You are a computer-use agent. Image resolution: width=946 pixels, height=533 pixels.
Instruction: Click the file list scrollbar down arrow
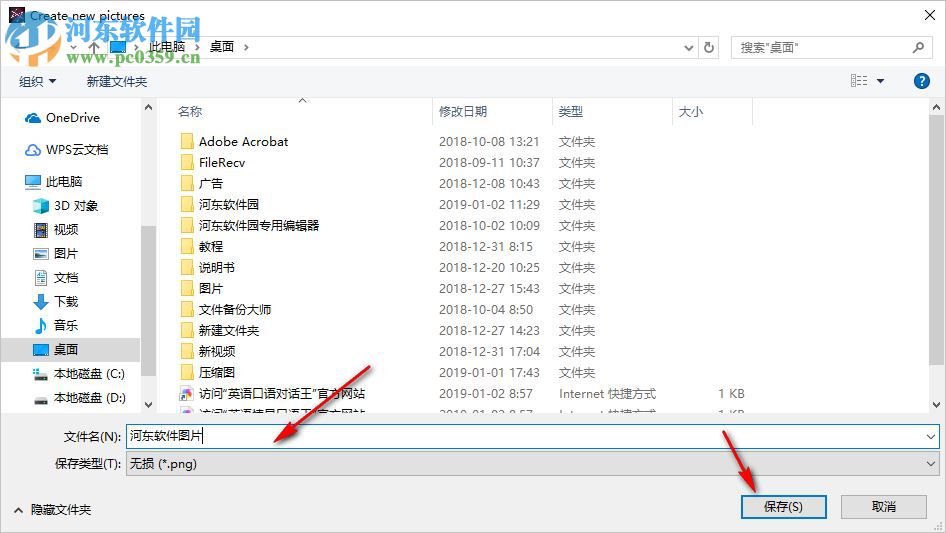coord(936,405)
